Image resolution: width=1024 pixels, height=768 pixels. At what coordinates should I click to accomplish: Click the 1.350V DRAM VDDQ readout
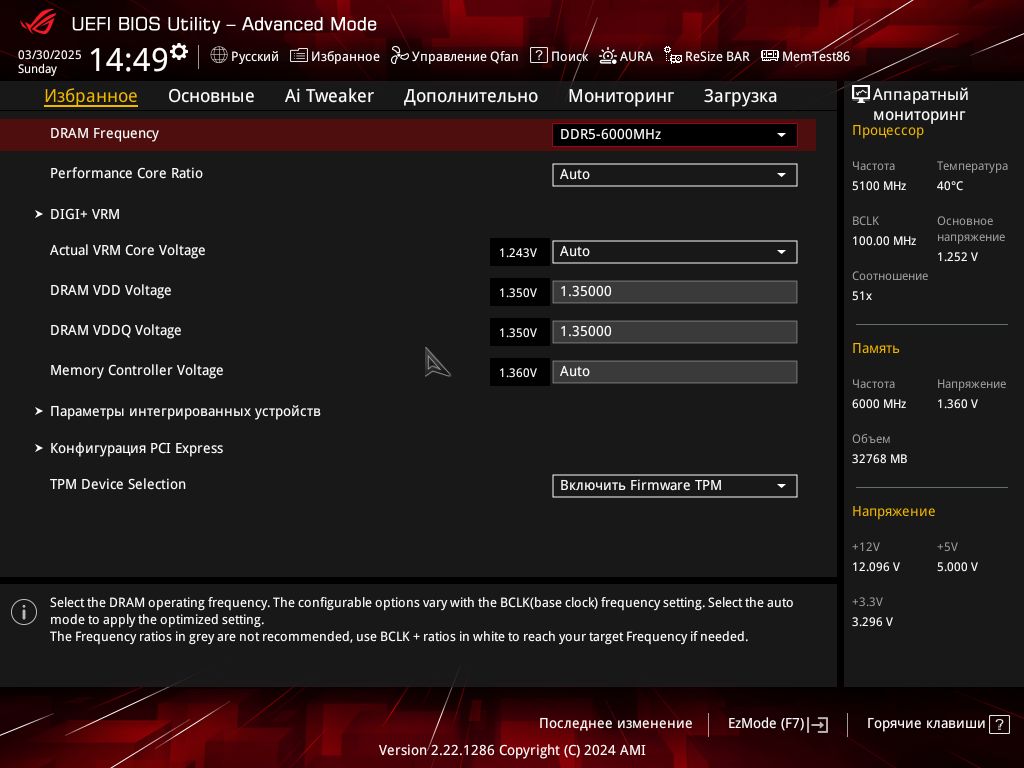(519, 332)
